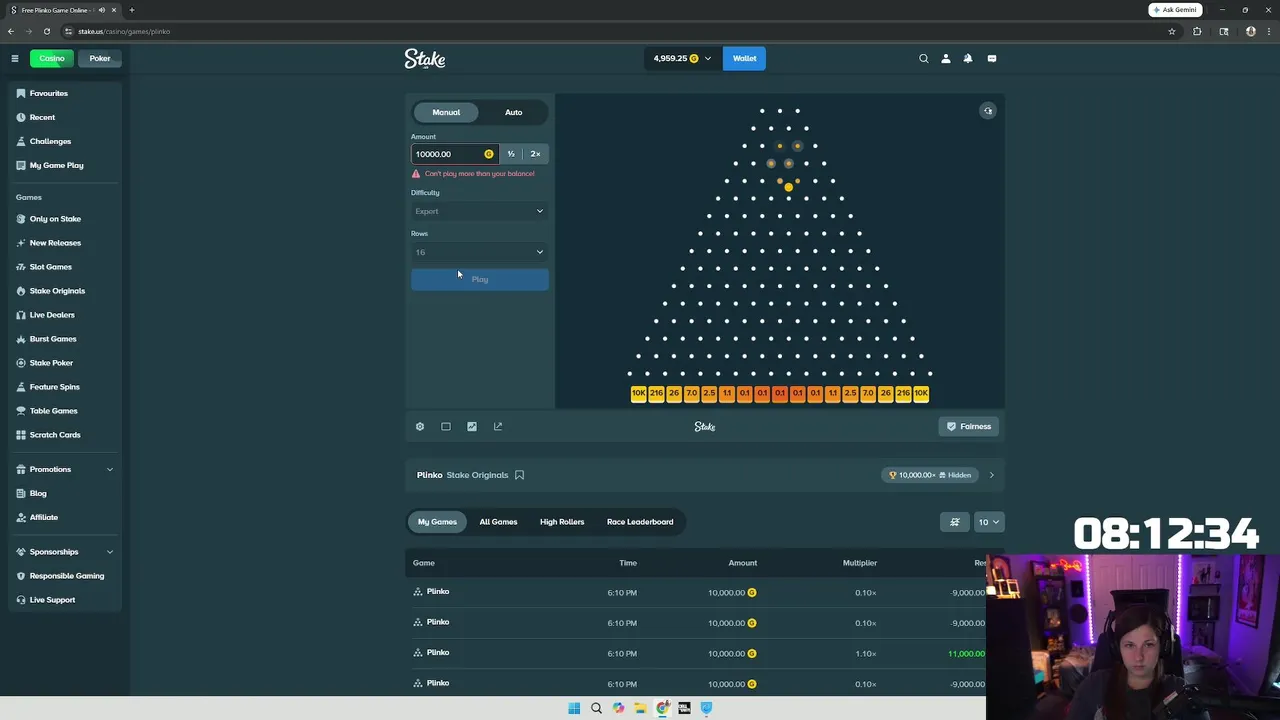This screenshot has width=1280, height=720.
Task: Click the search magnifier icon in header
Action: click(x=924, y=58)
